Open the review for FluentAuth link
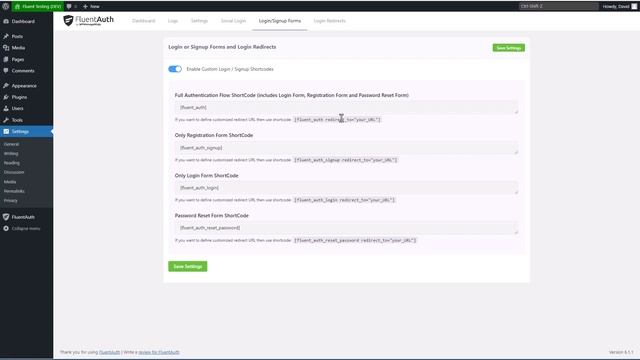The width and height of the screenshot is (640, 360). pyautogui.click(x=159, y=352)
